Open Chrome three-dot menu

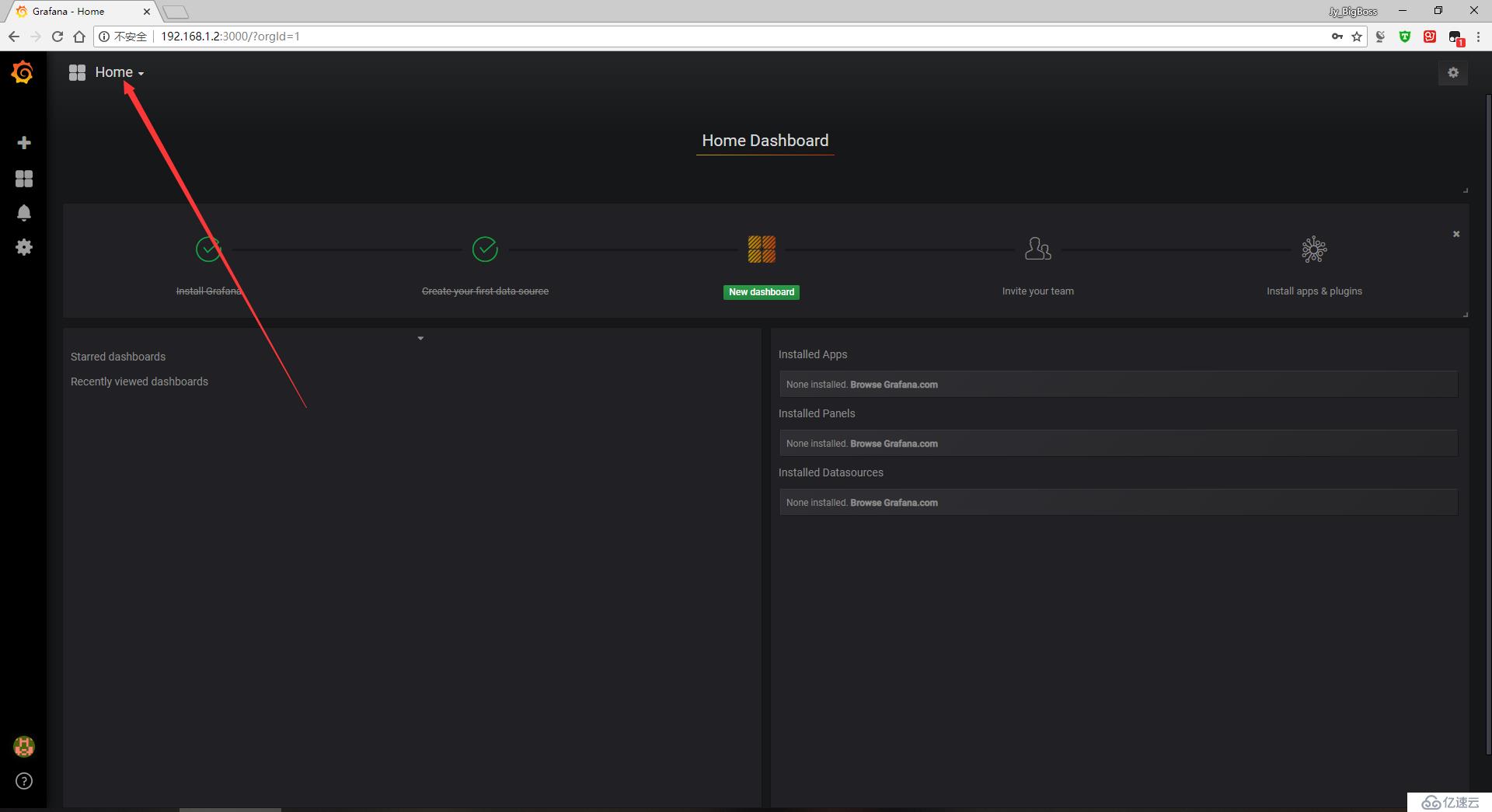click(1479, 37)
